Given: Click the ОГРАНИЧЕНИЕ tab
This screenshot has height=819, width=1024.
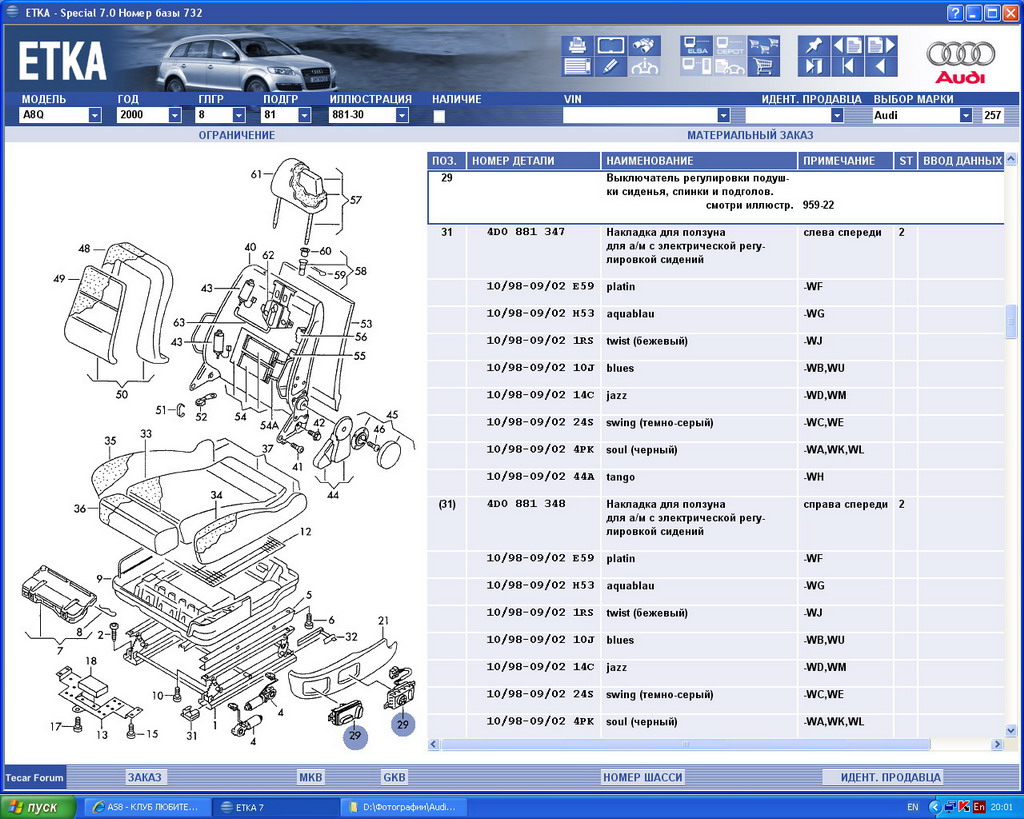Looking at the screenshot, I should [236, 135].
